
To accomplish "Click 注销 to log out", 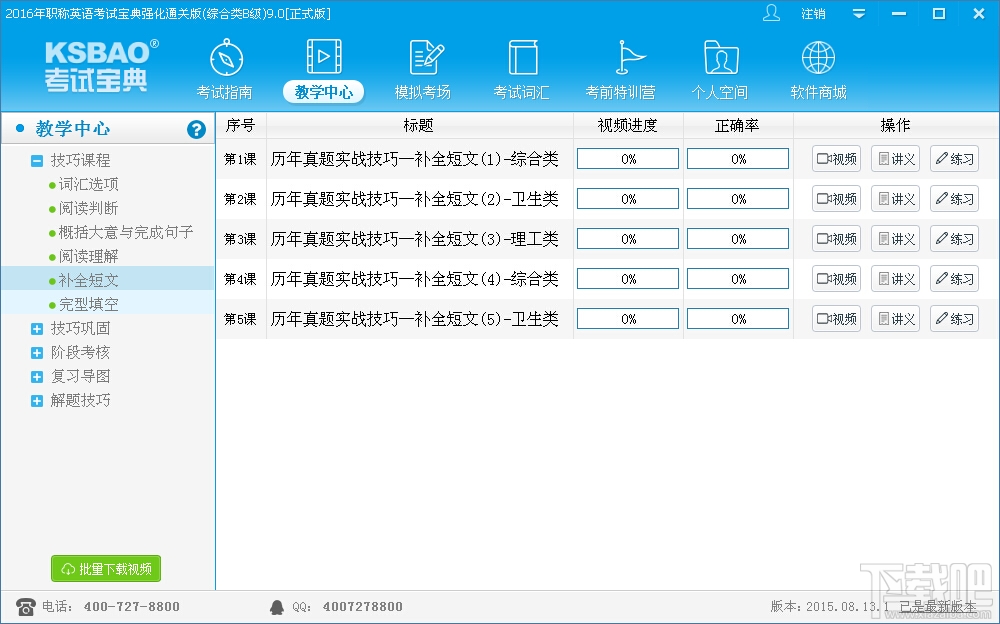I will tap(813, 13).
